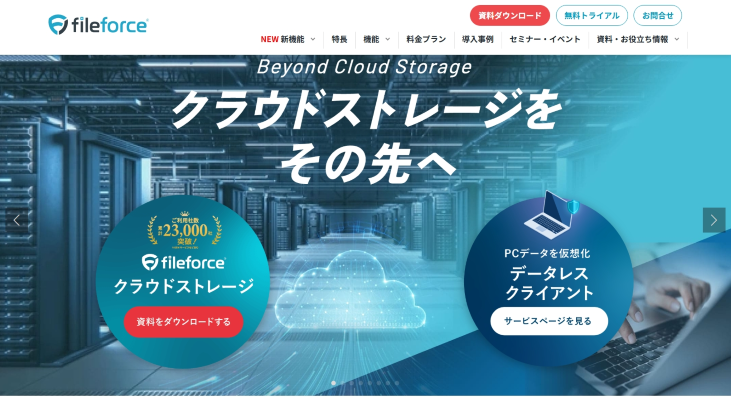731x411 pixels.
Task: Open the 導入事例 menu item
Action: [477, 39]
